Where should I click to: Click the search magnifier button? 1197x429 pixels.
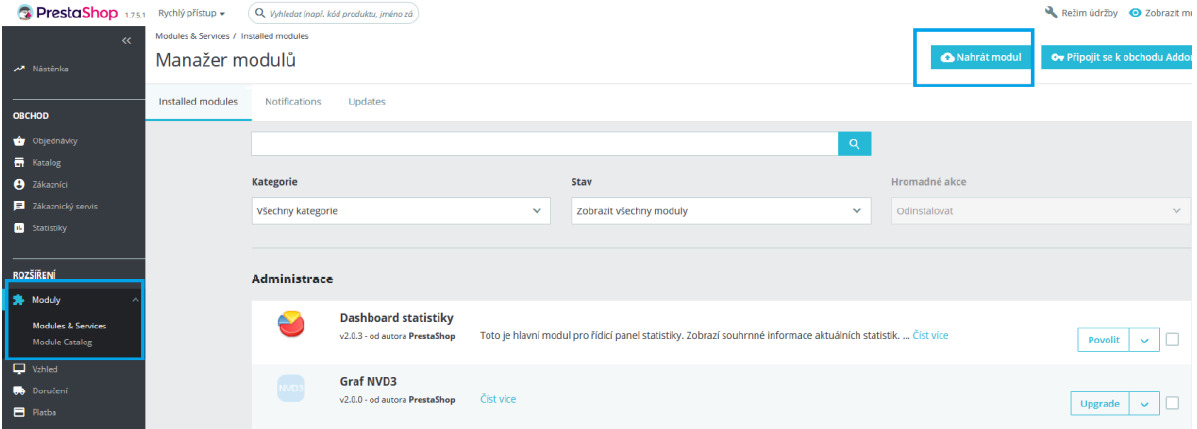pos(854,144)
